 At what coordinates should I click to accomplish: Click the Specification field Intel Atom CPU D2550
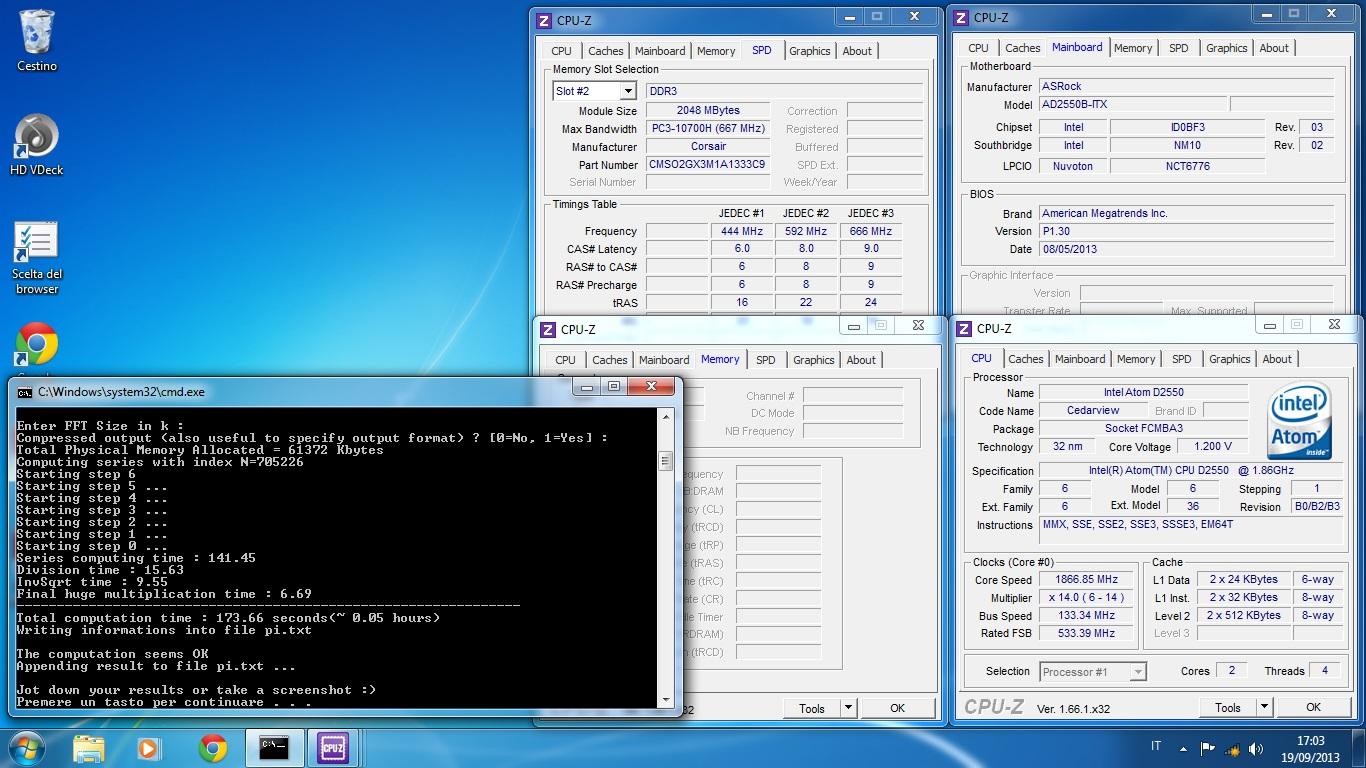(1191, 471)
